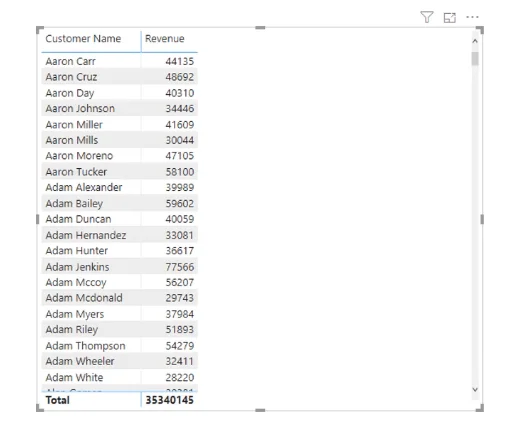Click the top-center visual resize handle
This screenshot has width=529, height=447.
pos(260,28)
